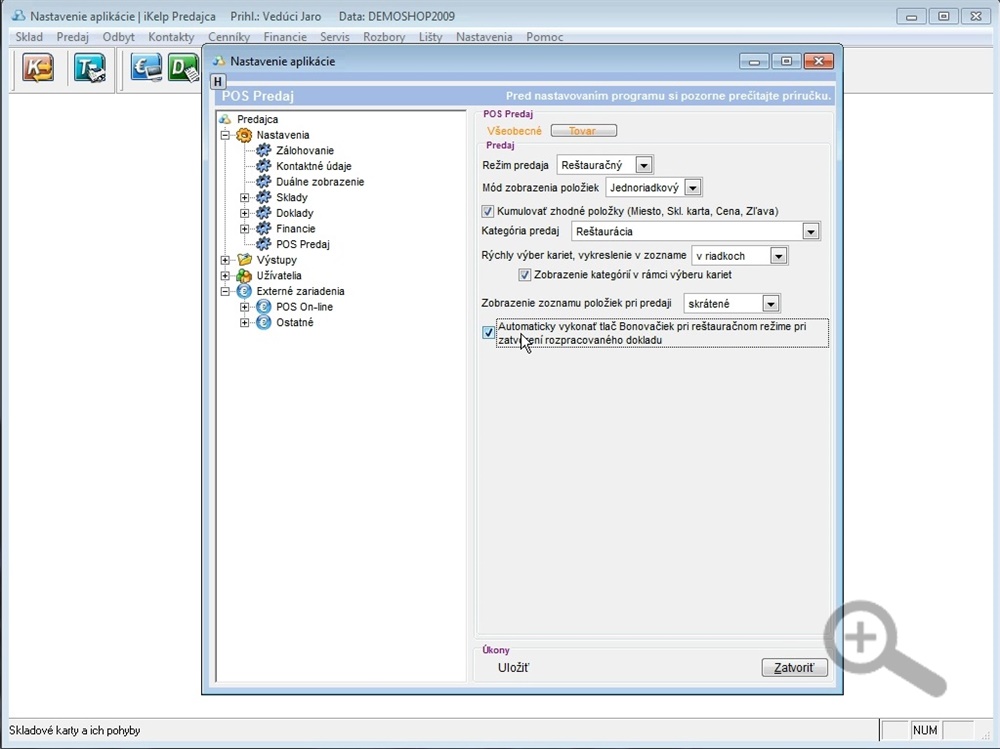Viewport: 1000px width, 749px height.
Task: Switch to the Tovar tab
Action: coord(583,131)
